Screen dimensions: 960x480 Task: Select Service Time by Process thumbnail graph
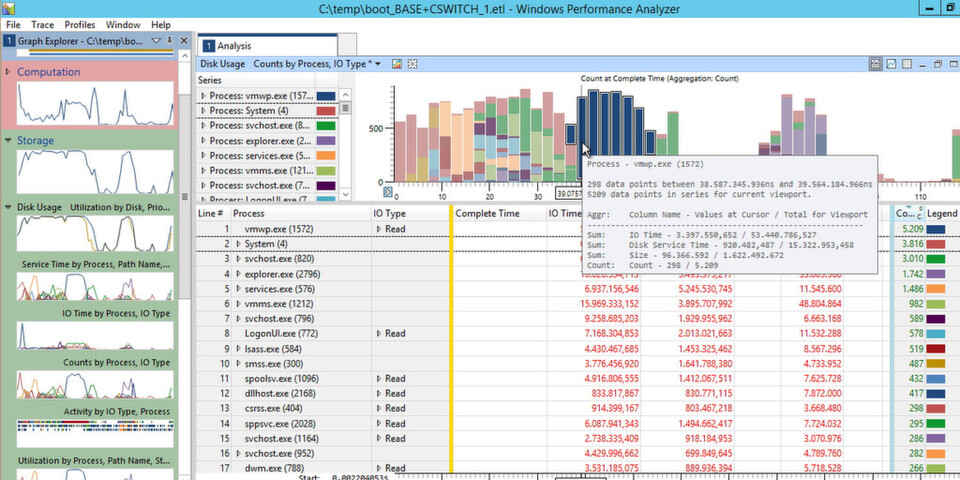(x=95, y=286)
